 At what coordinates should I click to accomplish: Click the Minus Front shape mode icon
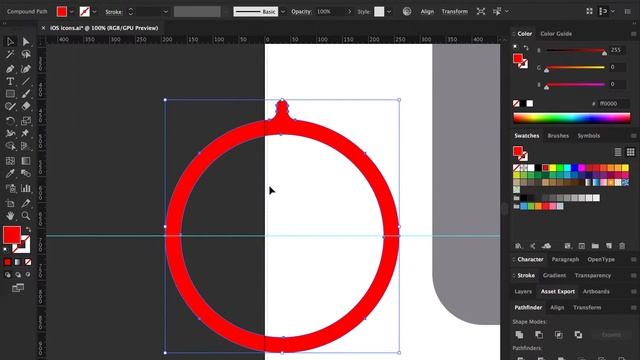point(539,335)
